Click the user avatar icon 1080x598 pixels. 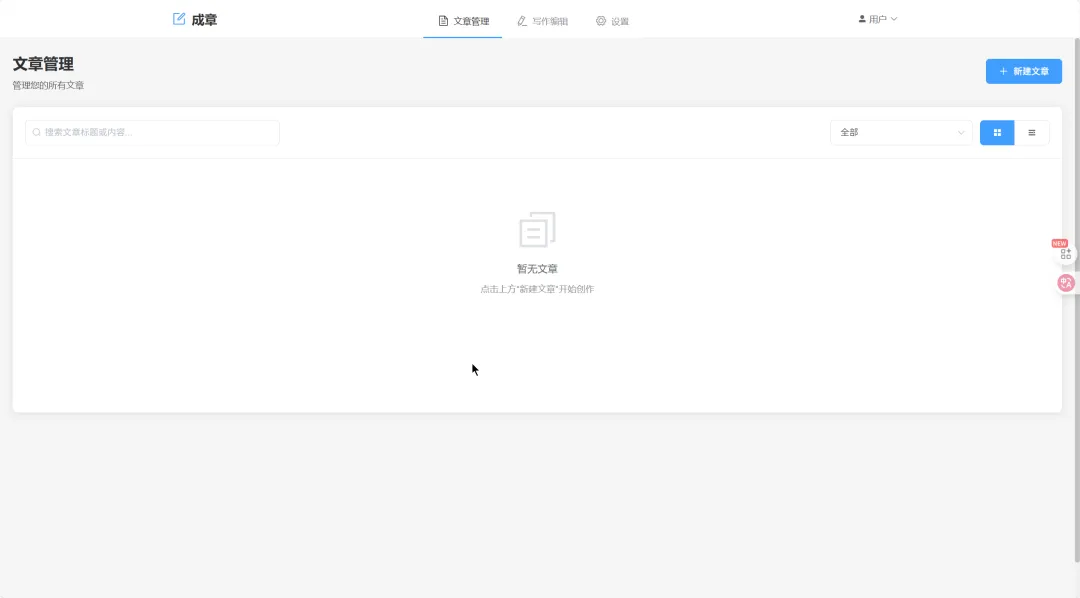pyautogui.click(x=862, y=19)
